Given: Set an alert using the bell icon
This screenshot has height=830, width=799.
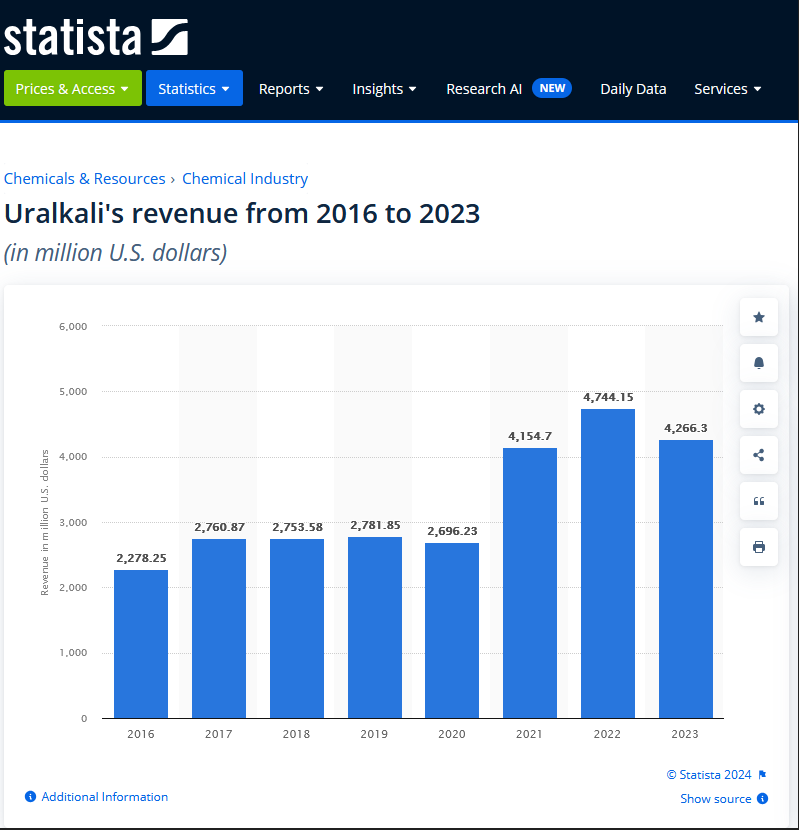Looking at the screenshot, I should coord(759,363).
